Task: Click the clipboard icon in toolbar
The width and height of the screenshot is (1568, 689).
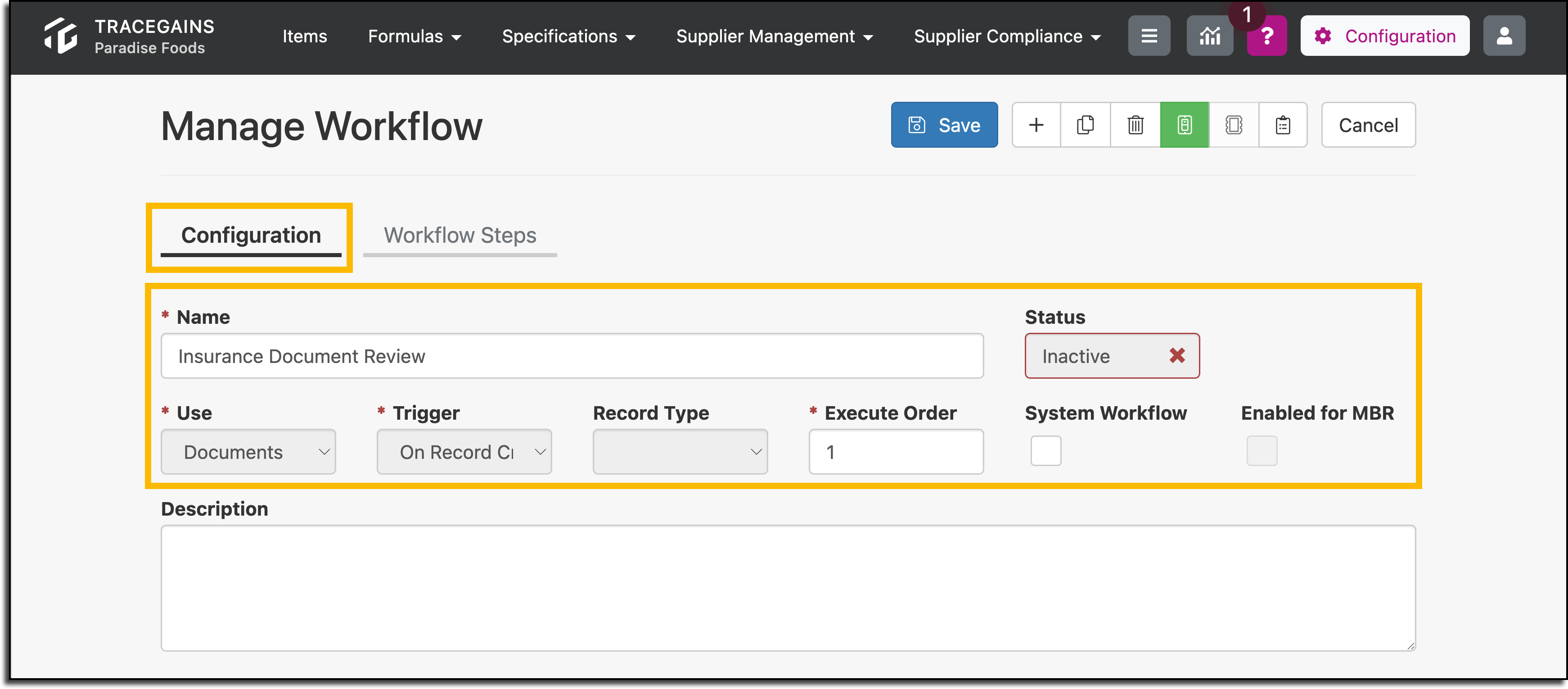Action: [1283, 125]
